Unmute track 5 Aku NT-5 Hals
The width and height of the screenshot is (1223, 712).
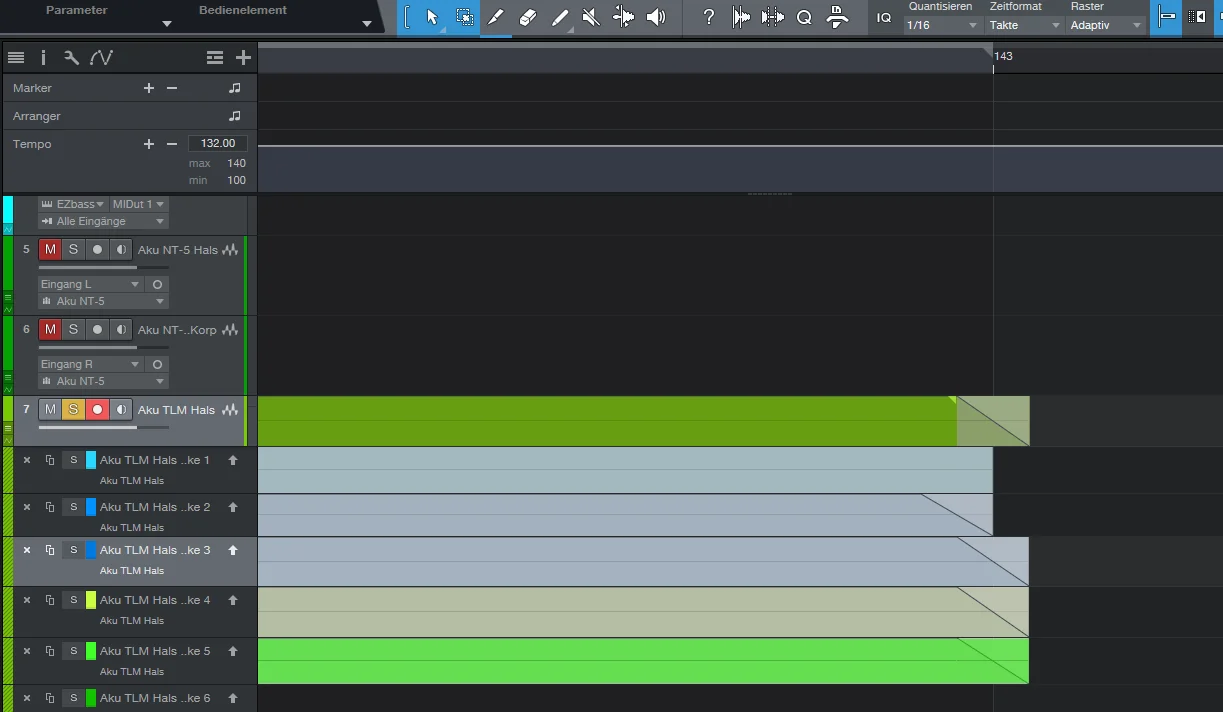(50, 250)
